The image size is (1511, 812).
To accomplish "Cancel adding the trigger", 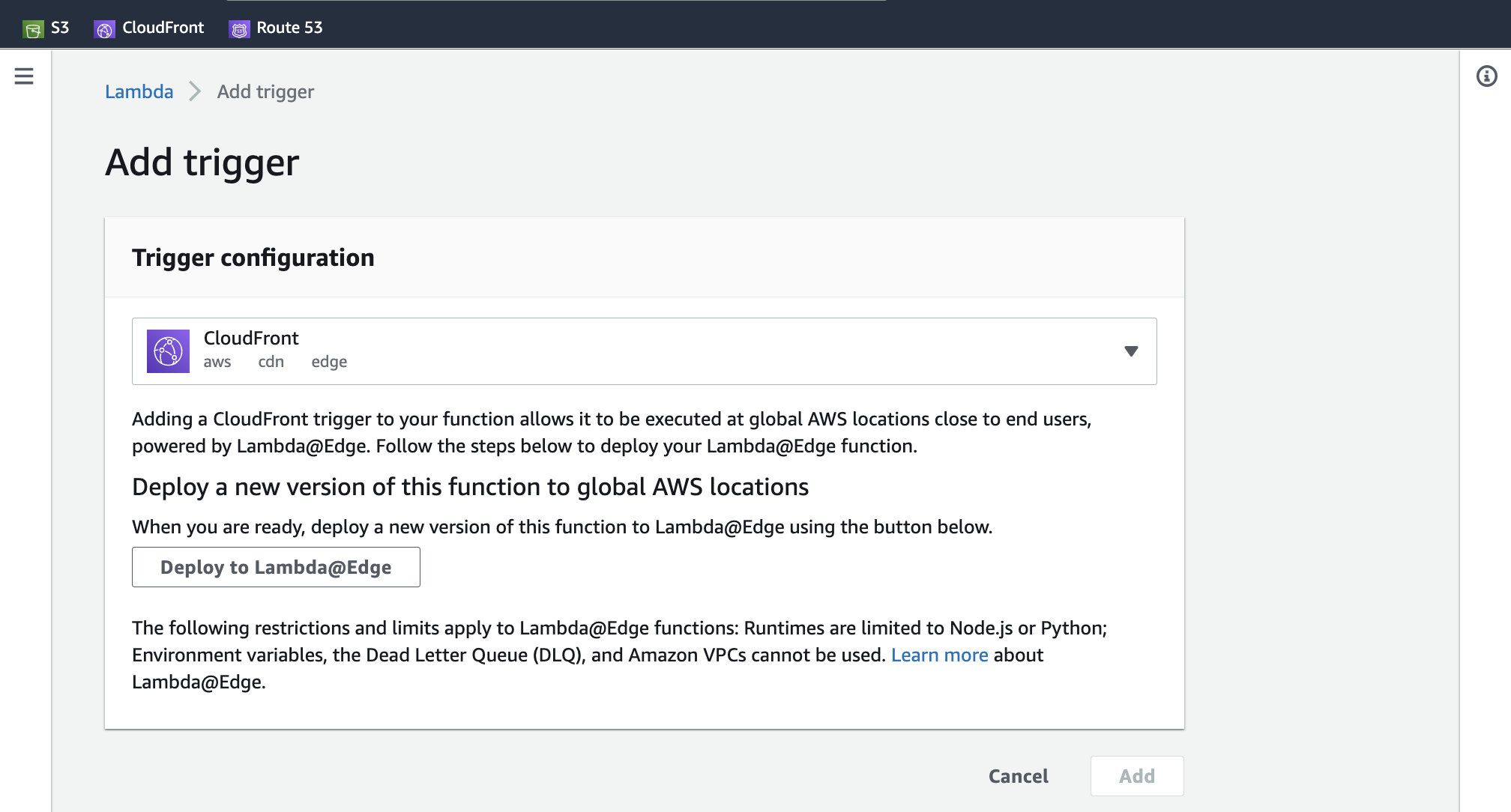I will [1018, 776].
